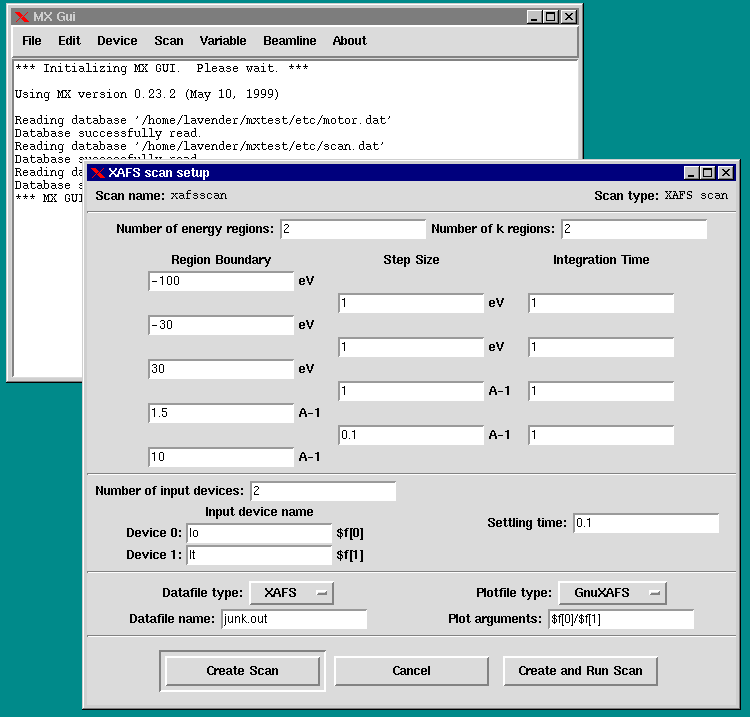Click the Number of energy regions field

click(x=353, y=229)
